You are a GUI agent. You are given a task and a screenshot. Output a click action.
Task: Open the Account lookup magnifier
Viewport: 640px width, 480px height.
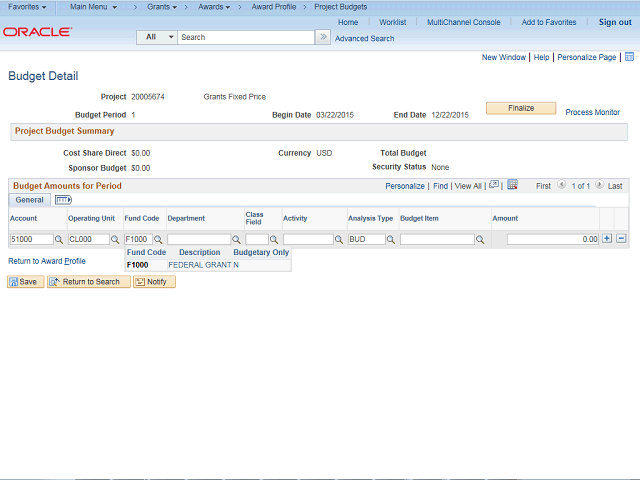(x=59, y=240)
